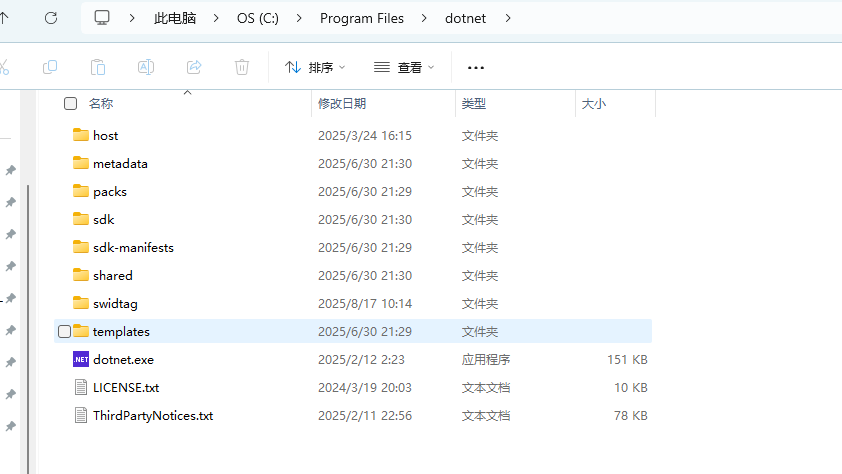Click the paste clipboard icon

(x=98, y=67)
